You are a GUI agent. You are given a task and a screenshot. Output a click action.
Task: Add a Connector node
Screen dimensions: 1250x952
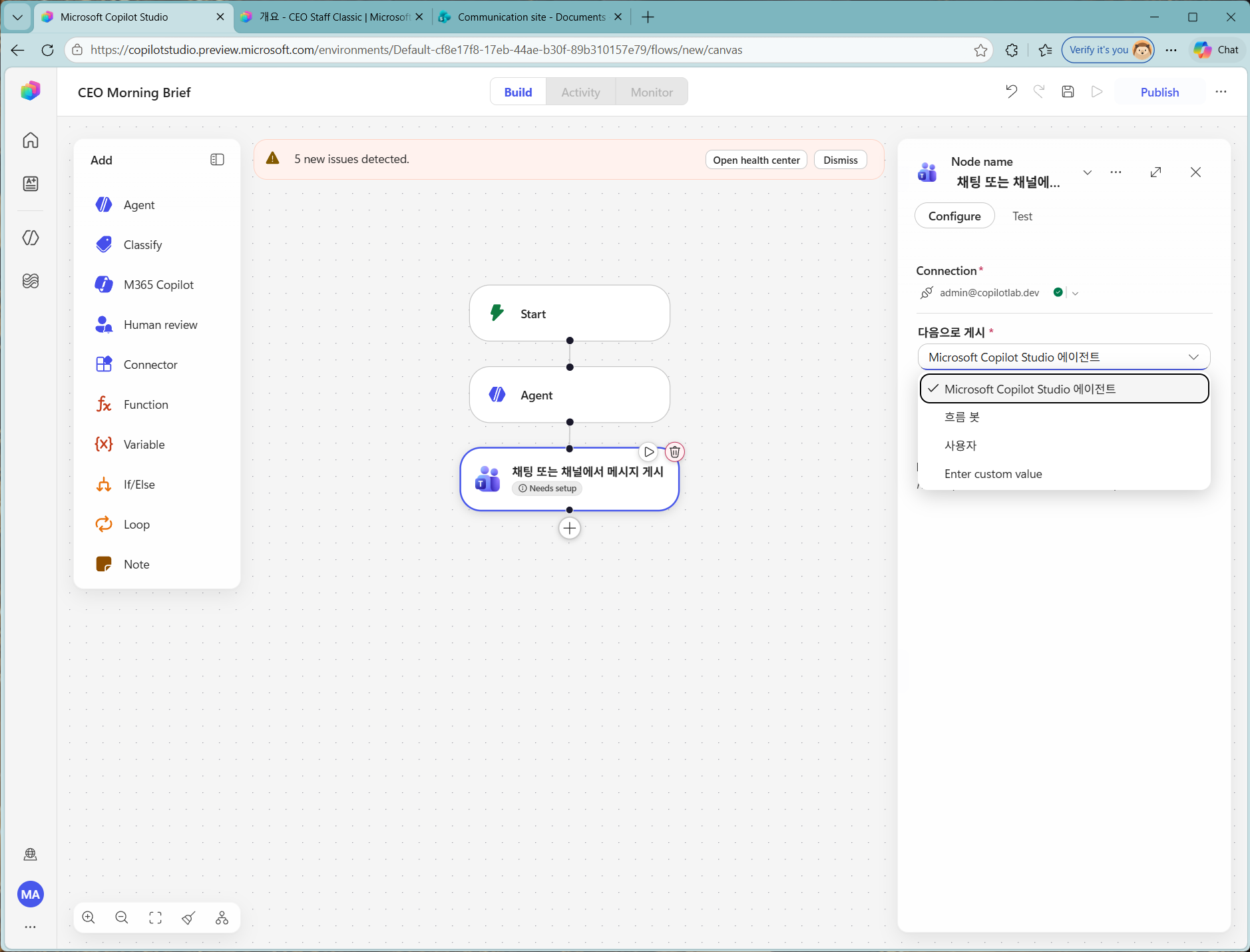157,365
